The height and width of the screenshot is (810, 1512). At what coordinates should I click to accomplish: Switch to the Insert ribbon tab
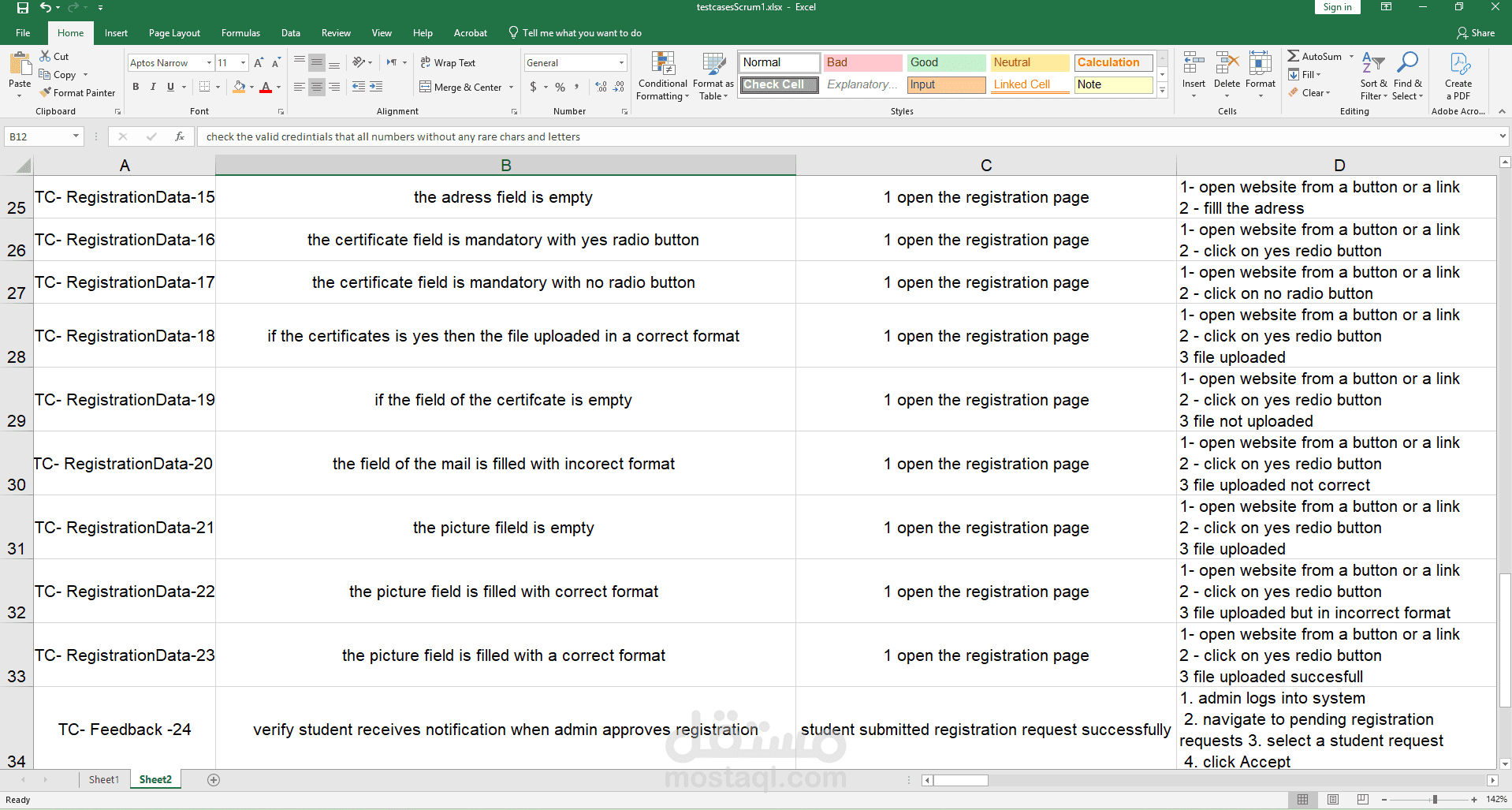pyautogui.click(x=116, y=33)
